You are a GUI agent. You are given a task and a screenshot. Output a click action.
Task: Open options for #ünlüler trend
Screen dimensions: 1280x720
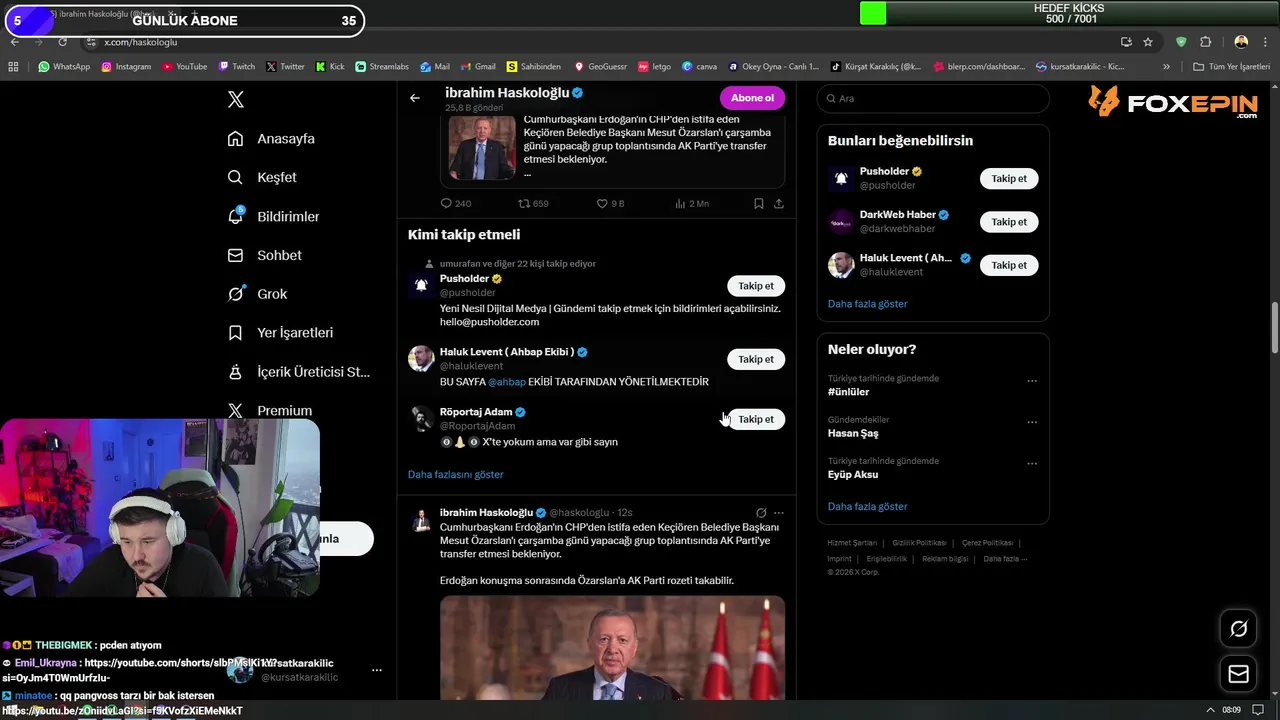1032,381
